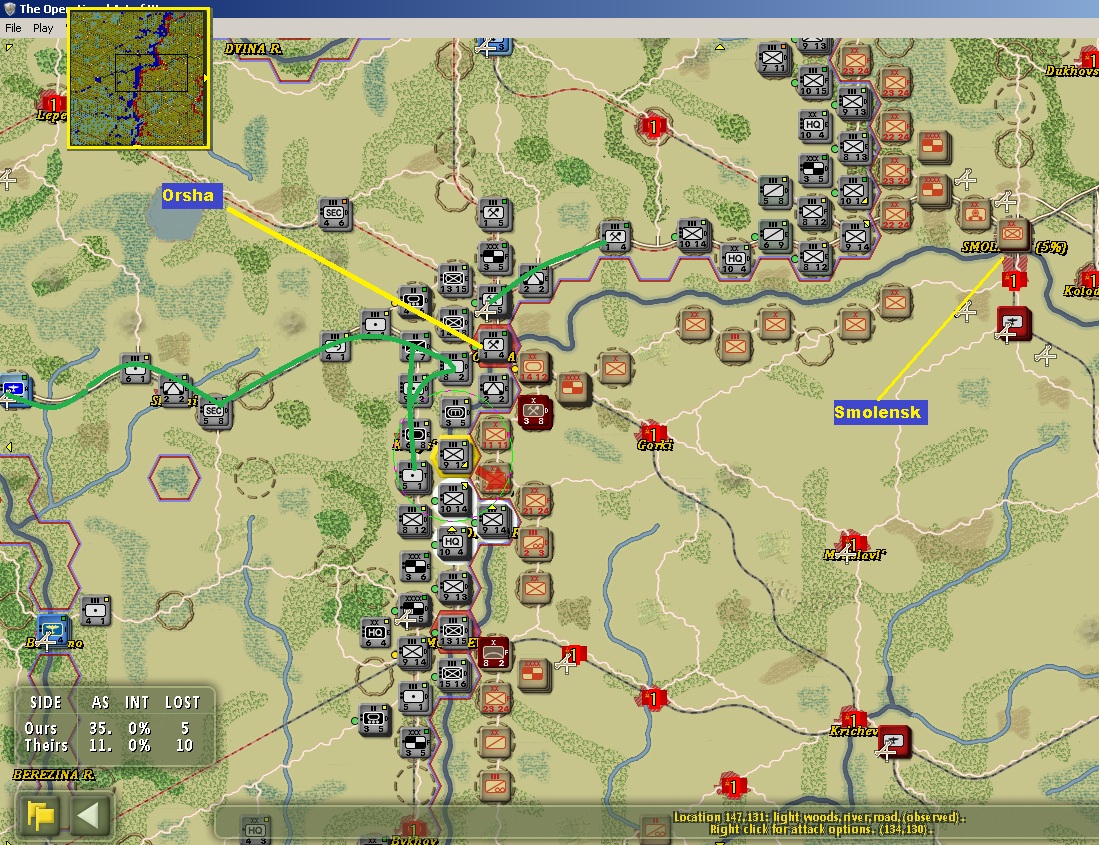The height and width of the screenshot is (845, 1099).
Task: Select the dark red engineer unit 3 8
Action: (535, 411)
